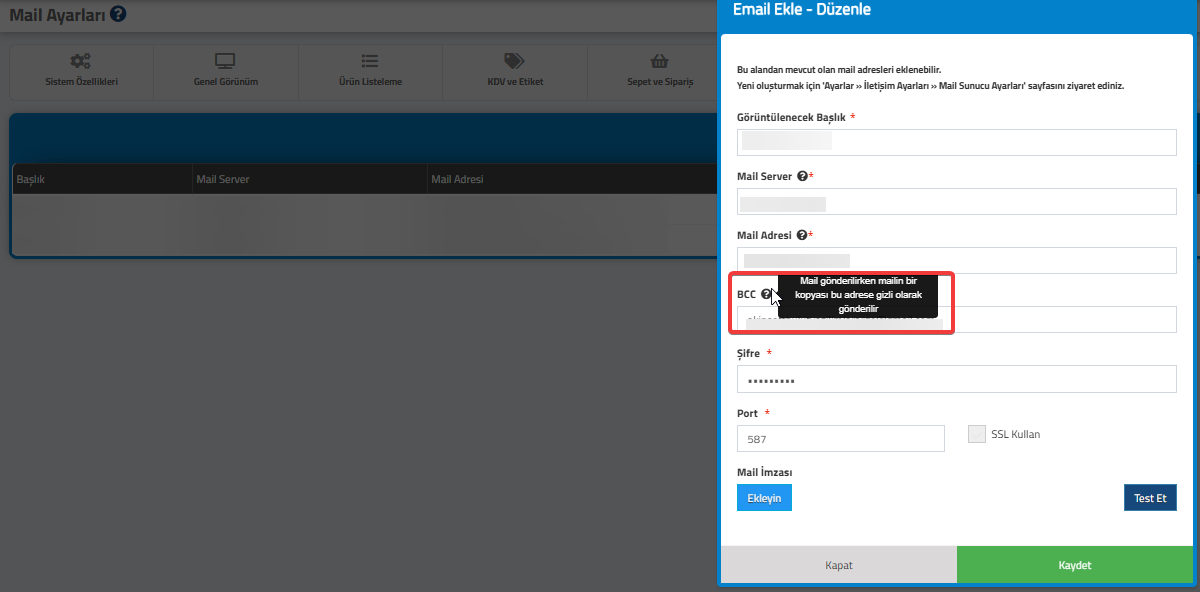Click into the Mail Server text field
1200x592 pixels.
tap(956, 202)
